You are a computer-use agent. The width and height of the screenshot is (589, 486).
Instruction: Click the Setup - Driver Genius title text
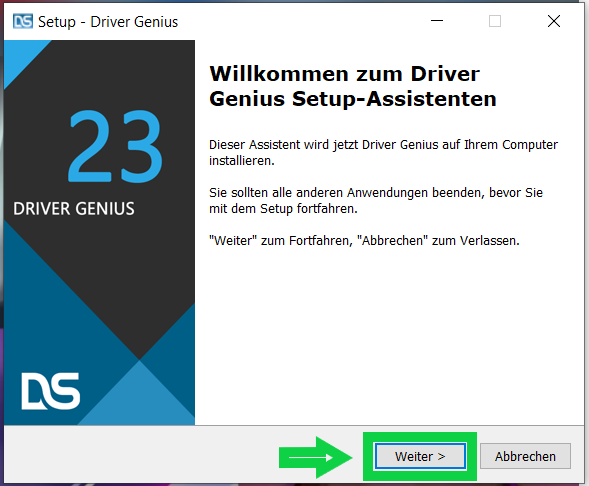pos(108,22)
